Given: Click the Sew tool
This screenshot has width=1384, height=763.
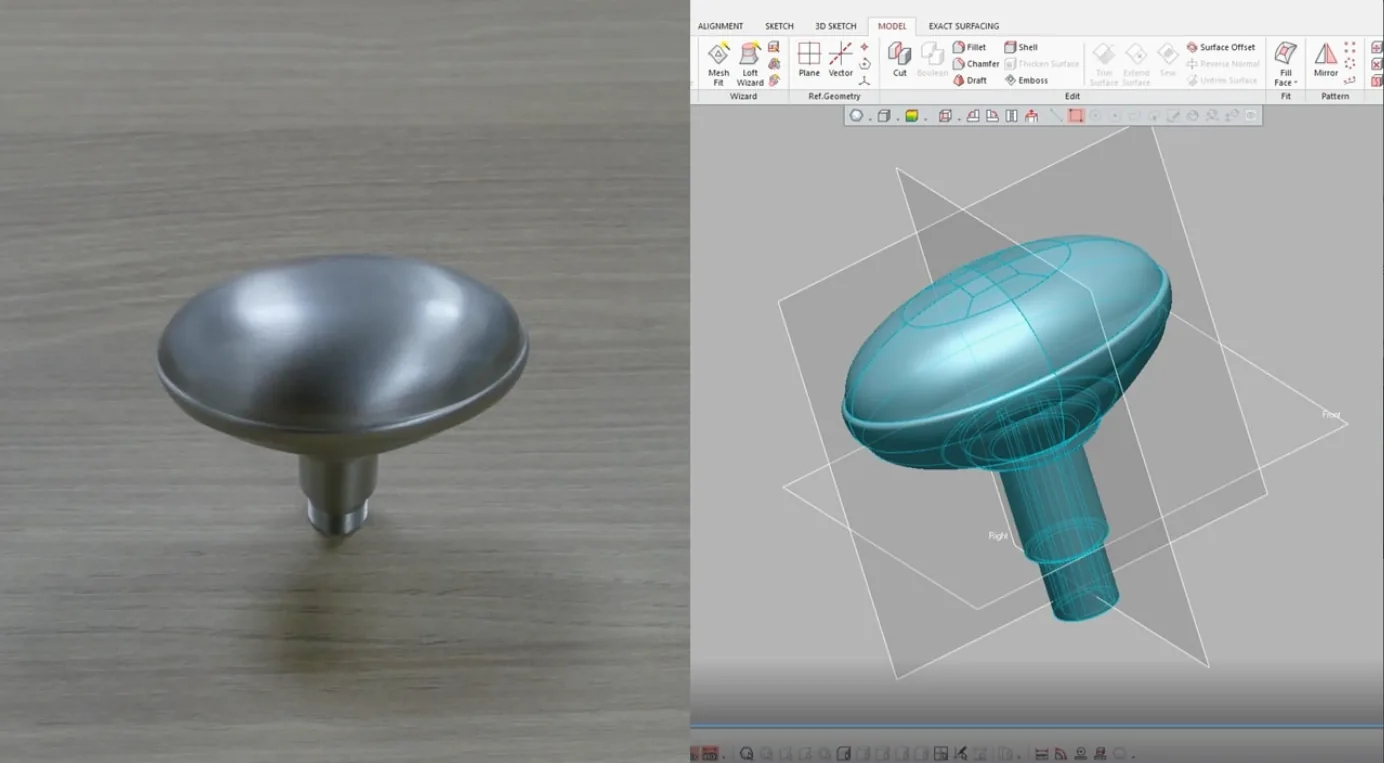Looking at the screenshot, I should [1168, 60].
